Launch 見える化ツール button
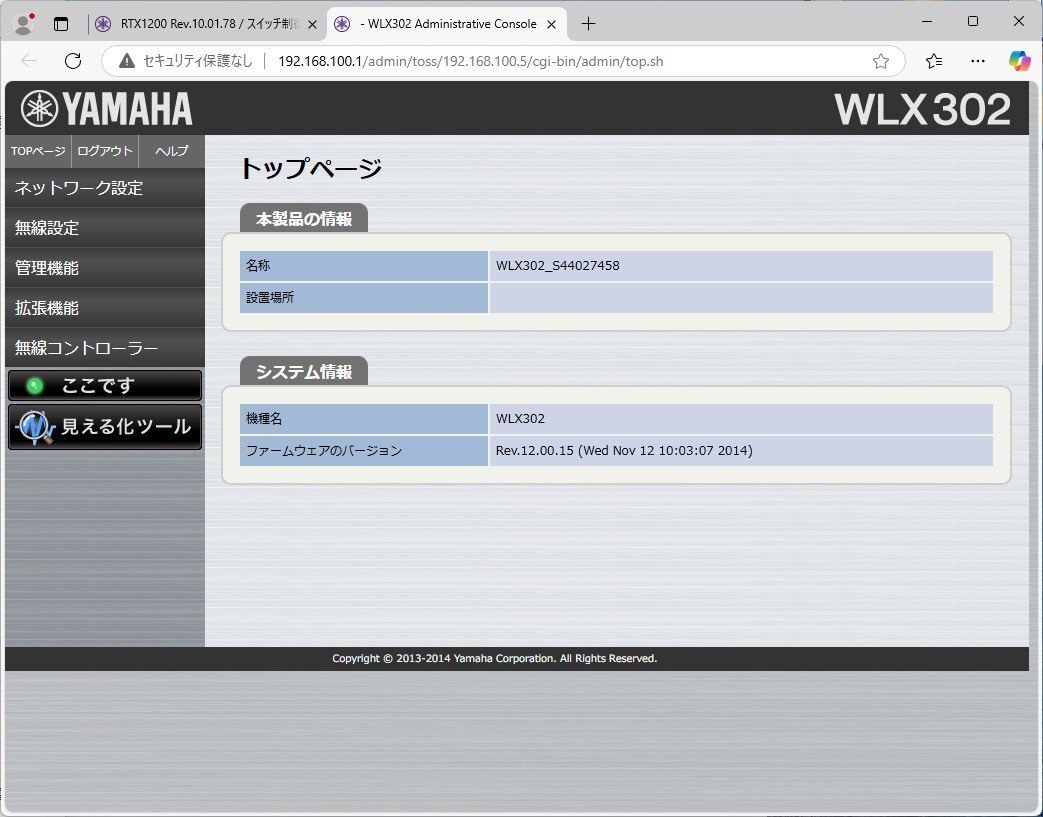 [105, 427]
